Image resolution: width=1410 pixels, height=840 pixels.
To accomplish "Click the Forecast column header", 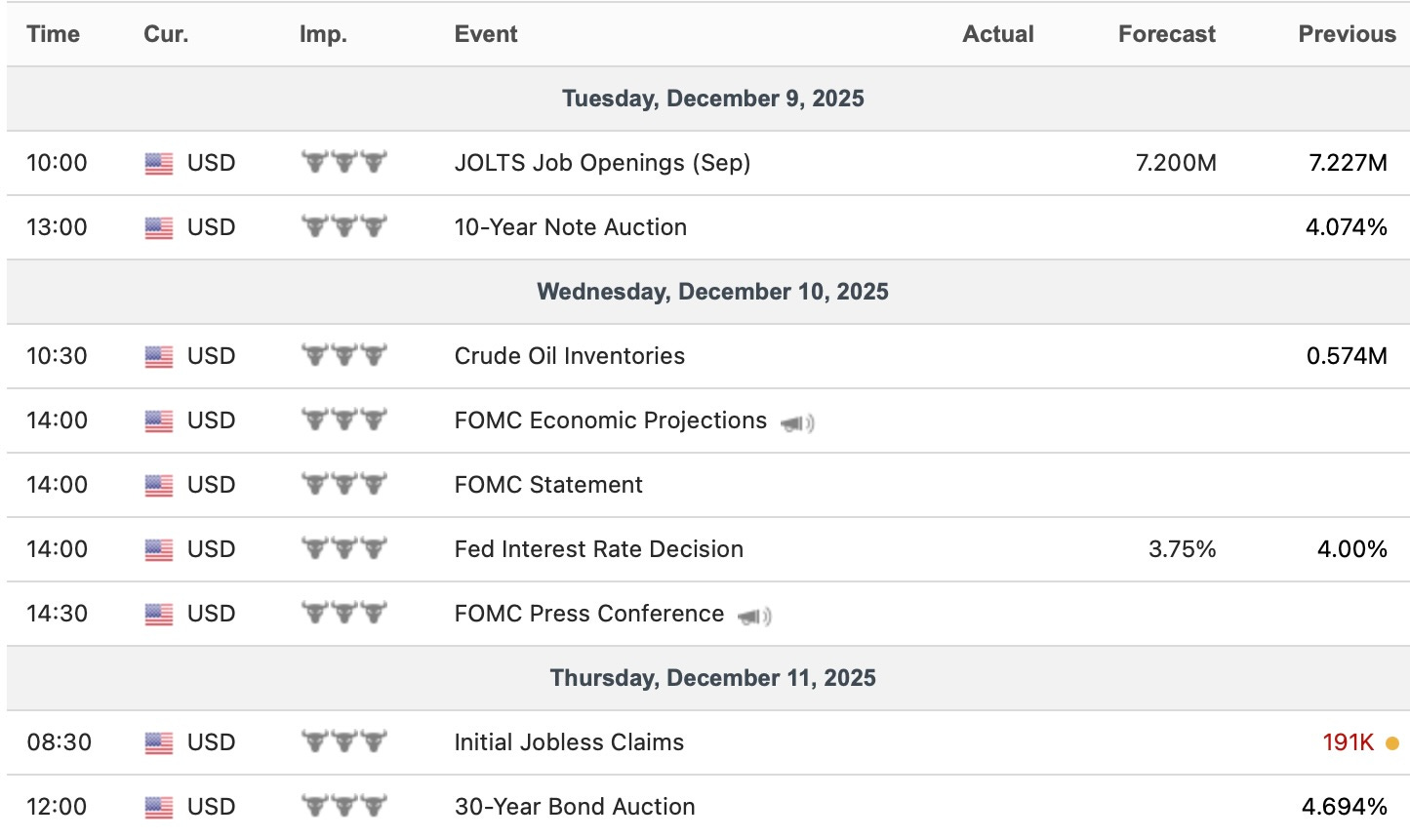I will coord(1166,34).
